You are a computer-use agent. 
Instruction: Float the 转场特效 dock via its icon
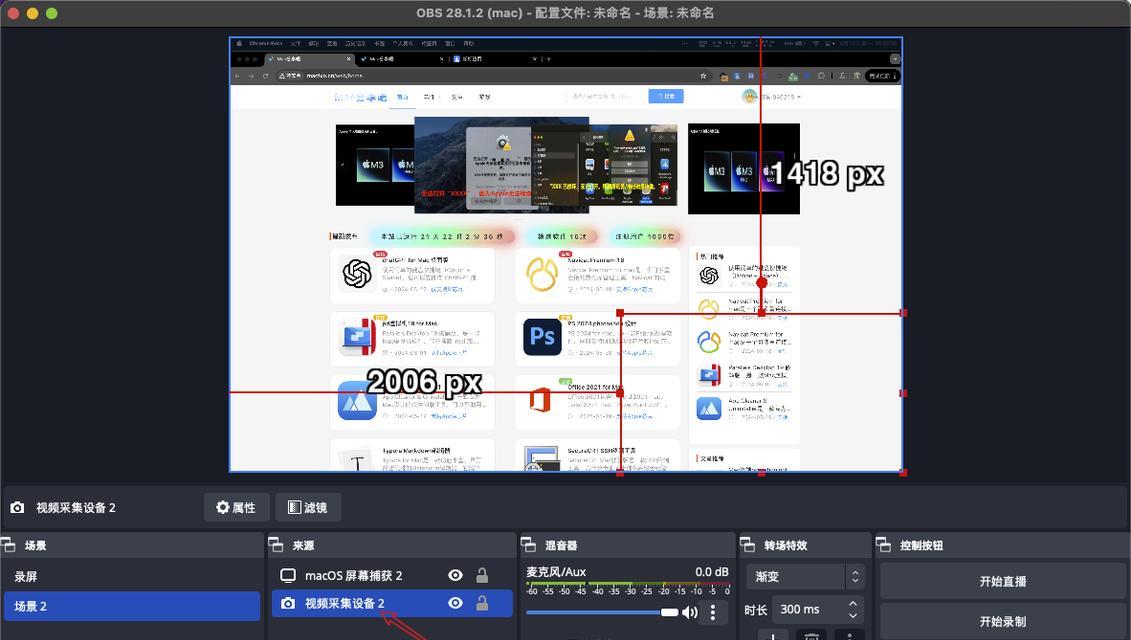[747, 545]
